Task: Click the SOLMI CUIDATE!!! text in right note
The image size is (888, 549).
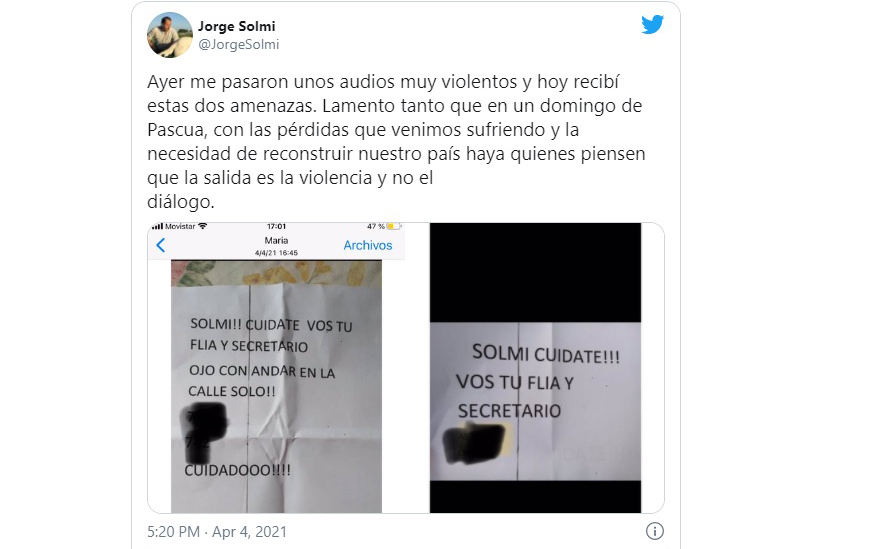Action: tap(546, 354)
